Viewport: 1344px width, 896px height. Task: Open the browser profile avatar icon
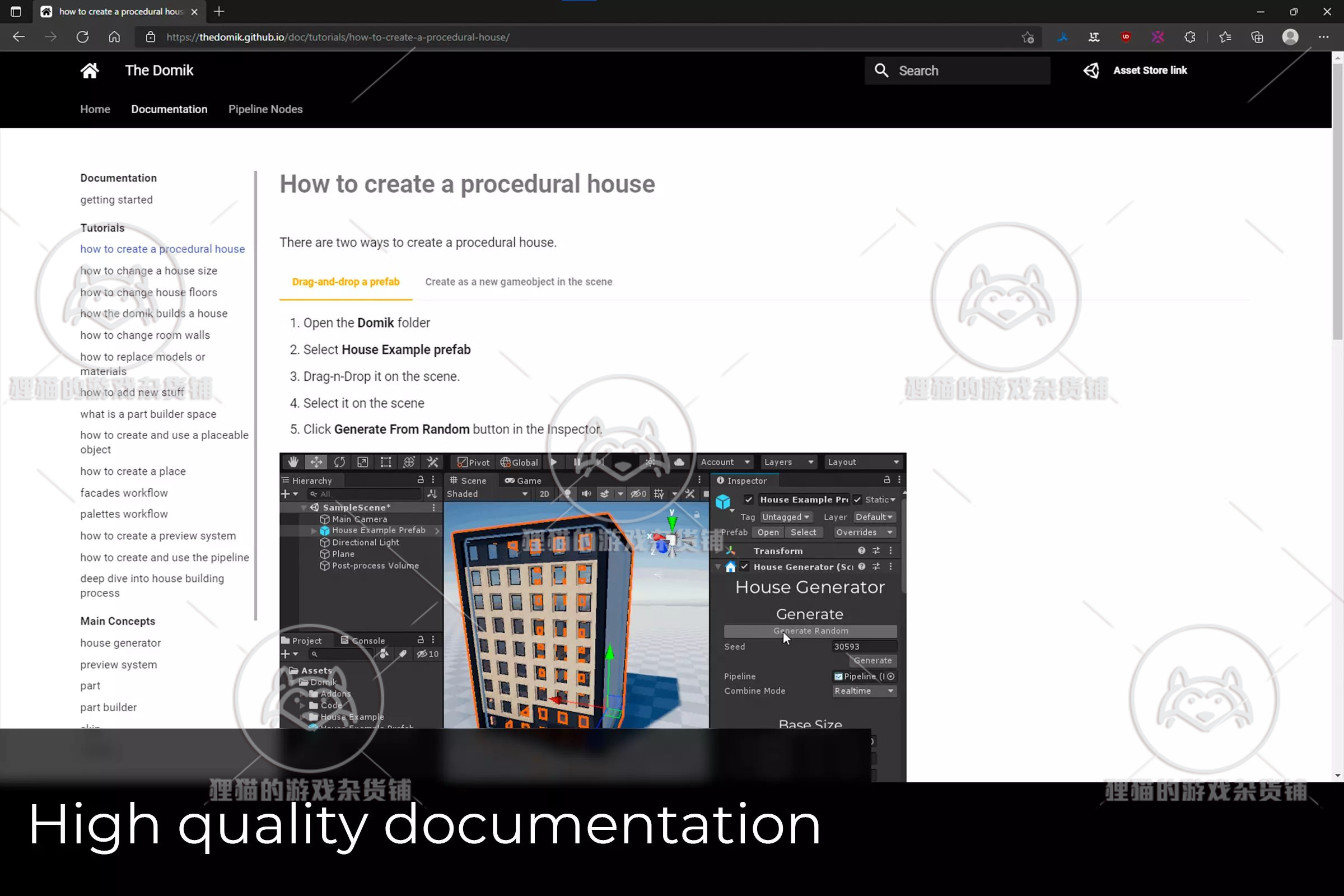pos(1290,37)
